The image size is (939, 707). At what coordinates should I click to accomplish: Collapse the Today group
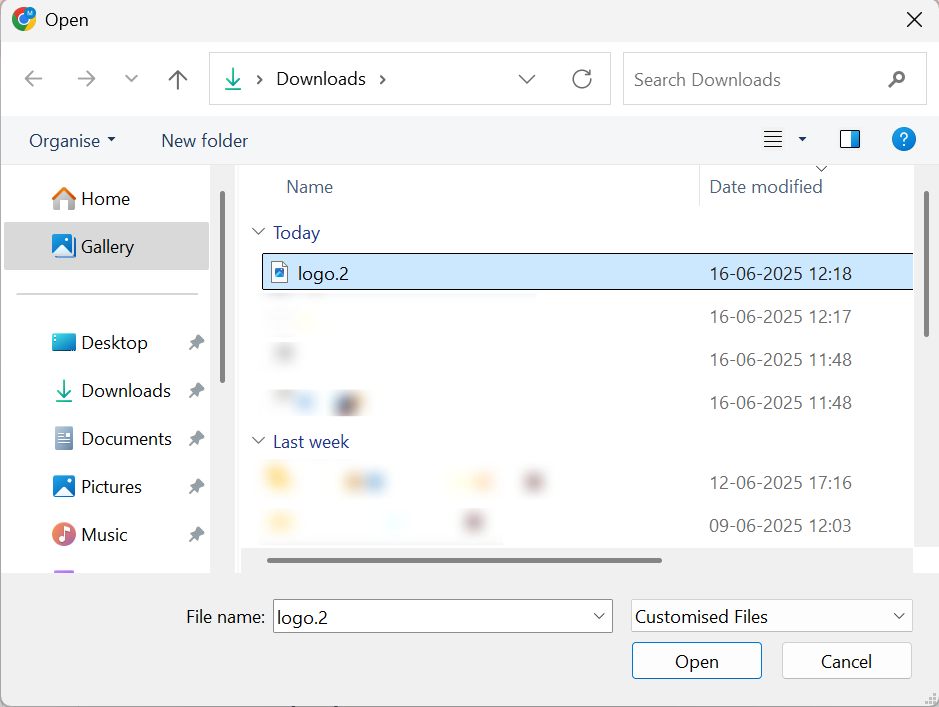point(259,233)
